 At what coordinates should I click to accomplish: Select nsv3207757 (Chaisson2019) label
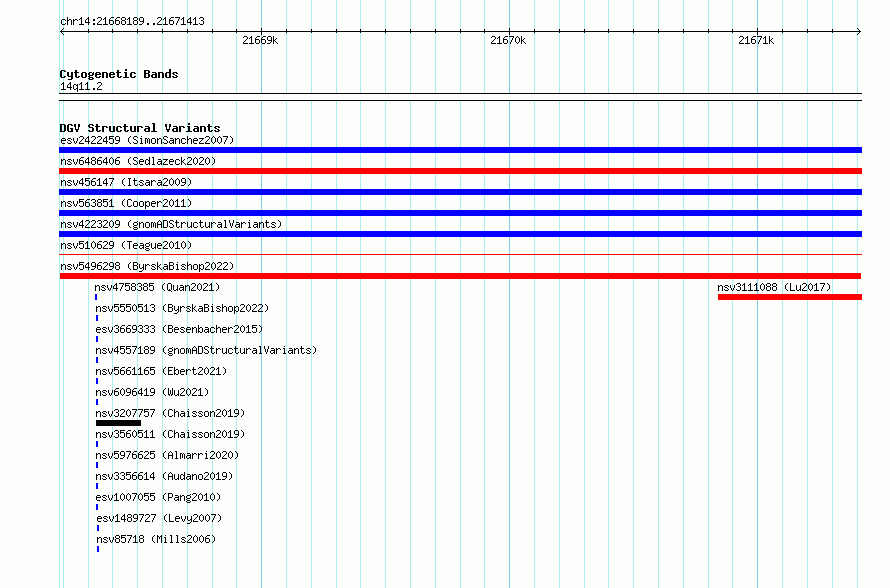click(170, 413)
